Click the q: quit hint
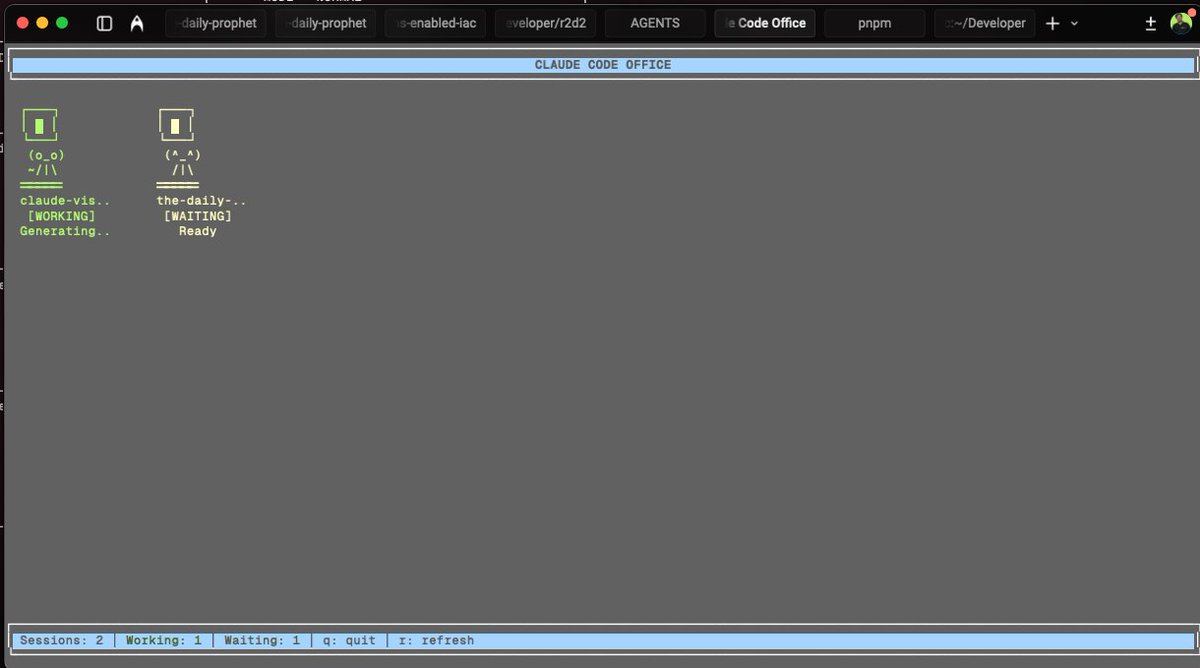The image size is (1200, 668). 349,640
